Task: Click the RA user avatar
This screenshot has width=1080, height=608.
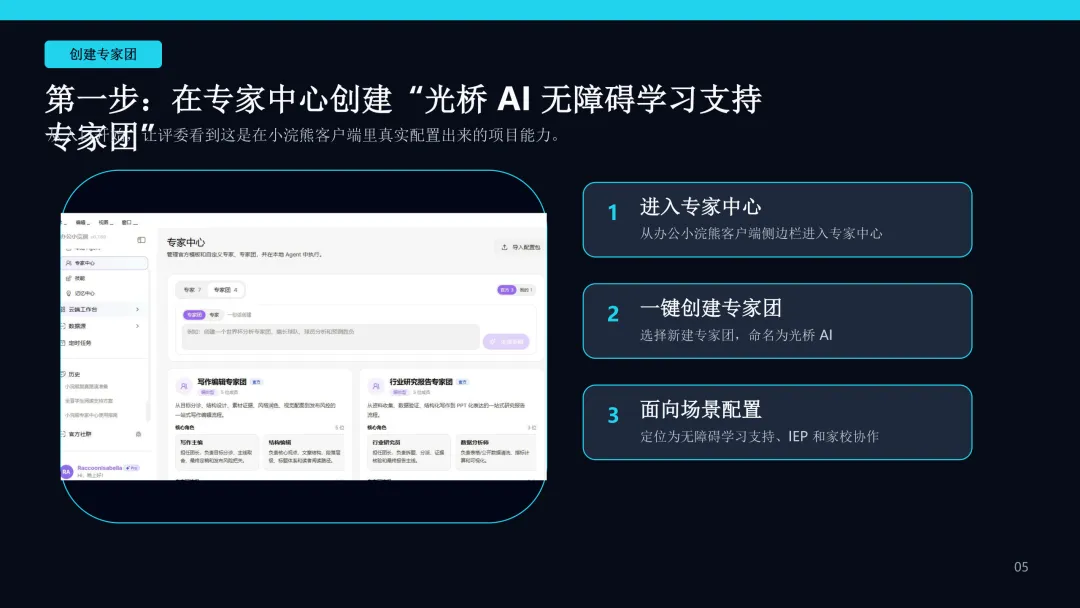Action: pos(67,472)
